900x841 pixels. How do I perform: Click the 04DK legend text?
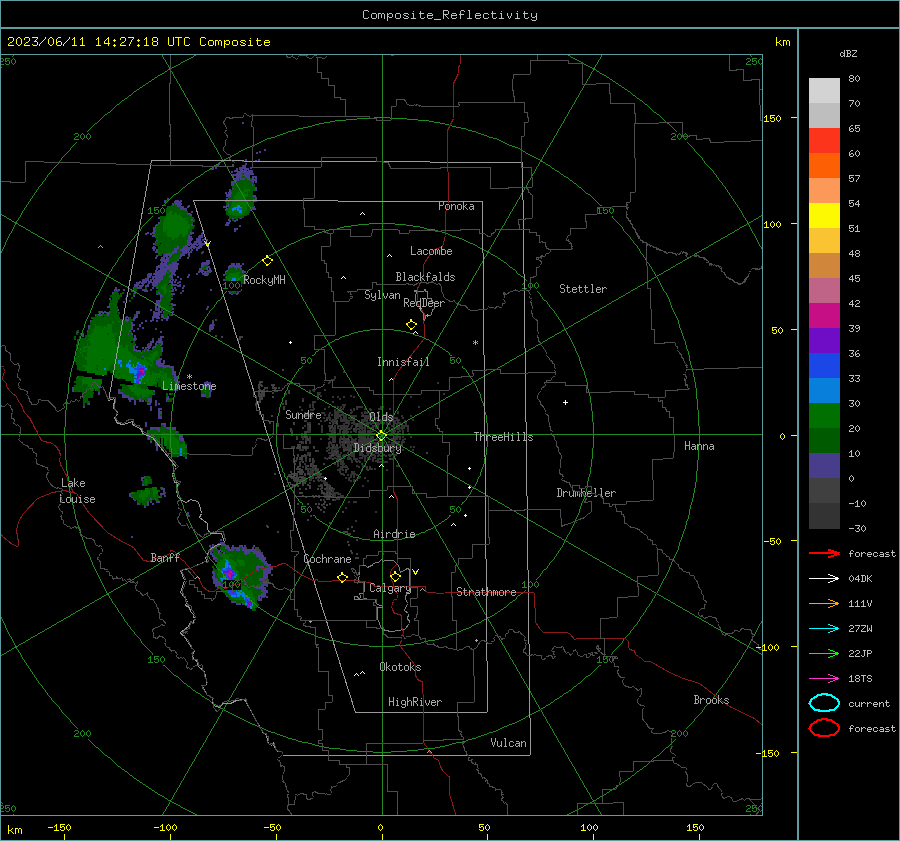(860, 578)
